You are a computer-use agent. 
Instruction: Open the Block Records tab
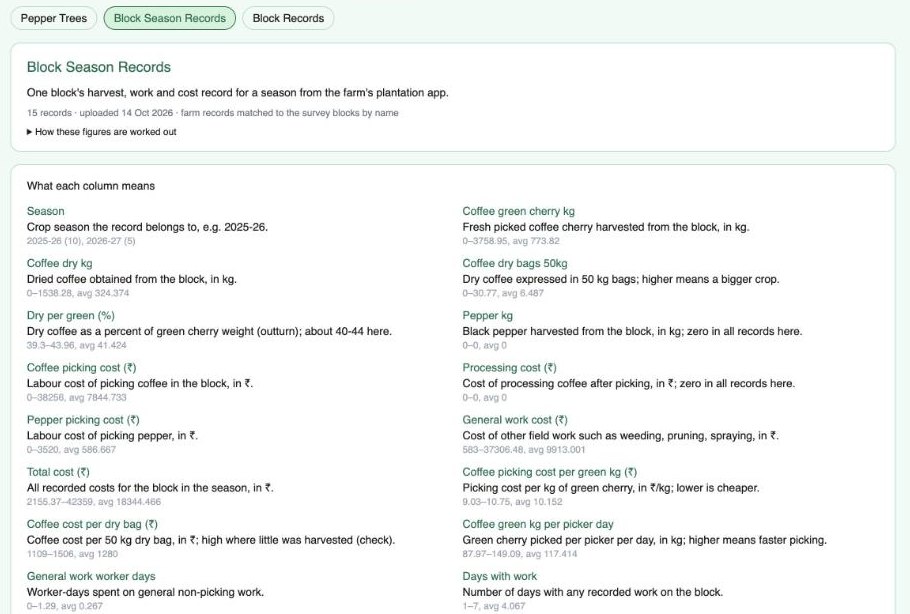(x=288, y=18)
